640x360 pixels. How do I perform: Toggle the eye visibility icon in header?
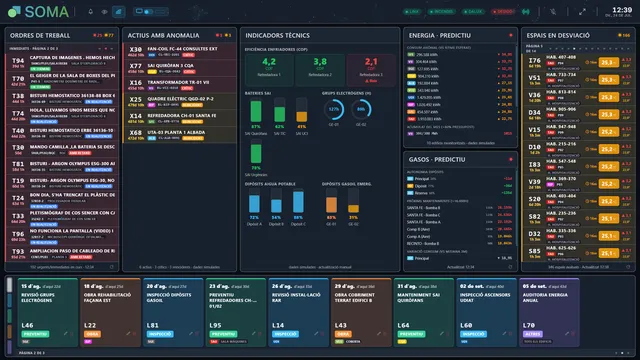tap(104, 12)
